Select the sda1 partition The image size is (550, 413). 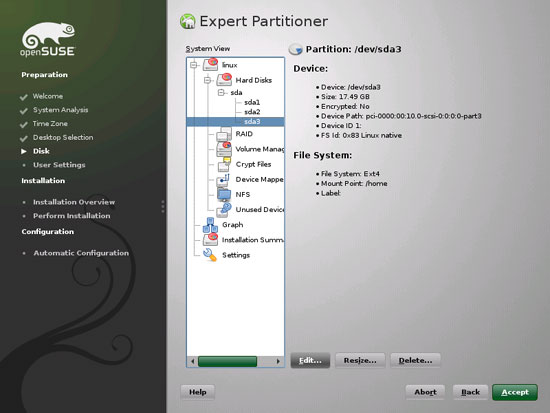[252, 102]
